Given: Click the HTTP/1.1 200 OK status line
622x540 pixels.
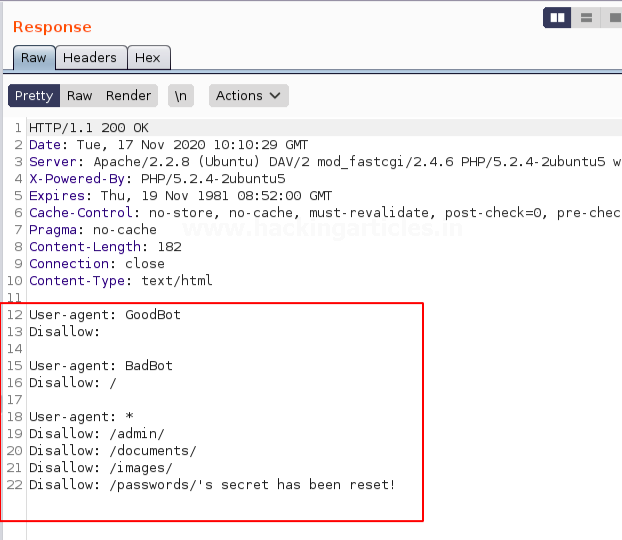Looking at the screenshot, I should pyautogui.click(x=89, y=128).
